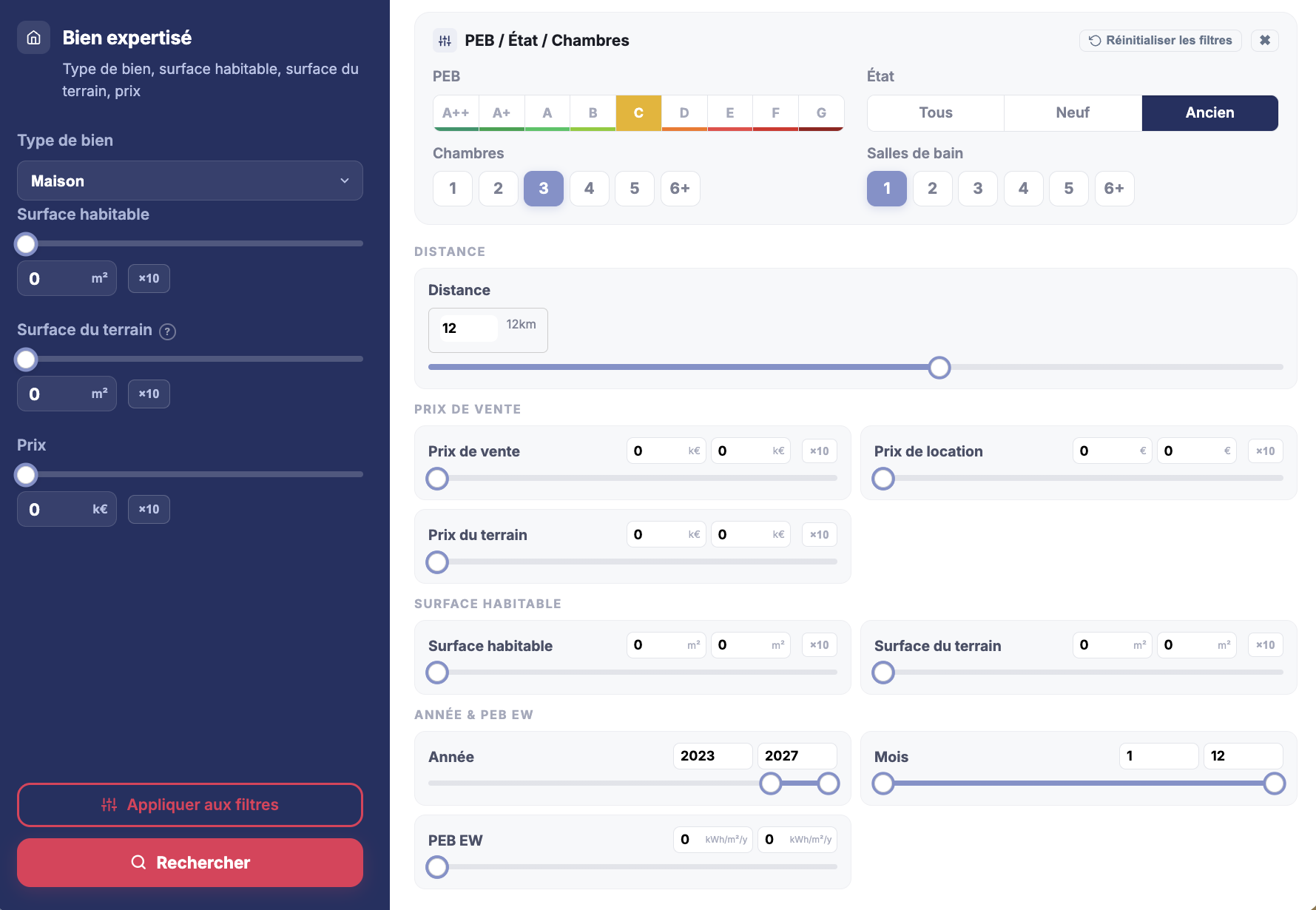
Task: Select 1 Salle de bain
Action: (x=887, y=188)
